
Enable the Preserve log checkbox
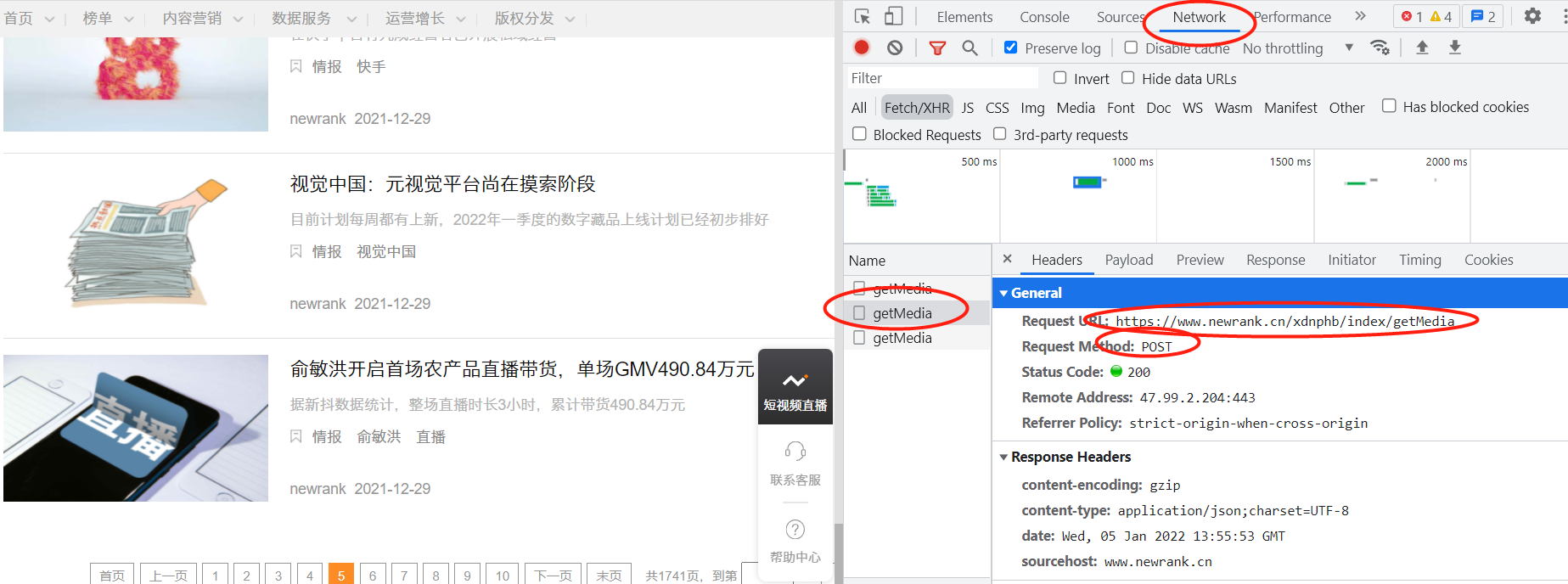pyautogui.click(x=1010, y=48)
